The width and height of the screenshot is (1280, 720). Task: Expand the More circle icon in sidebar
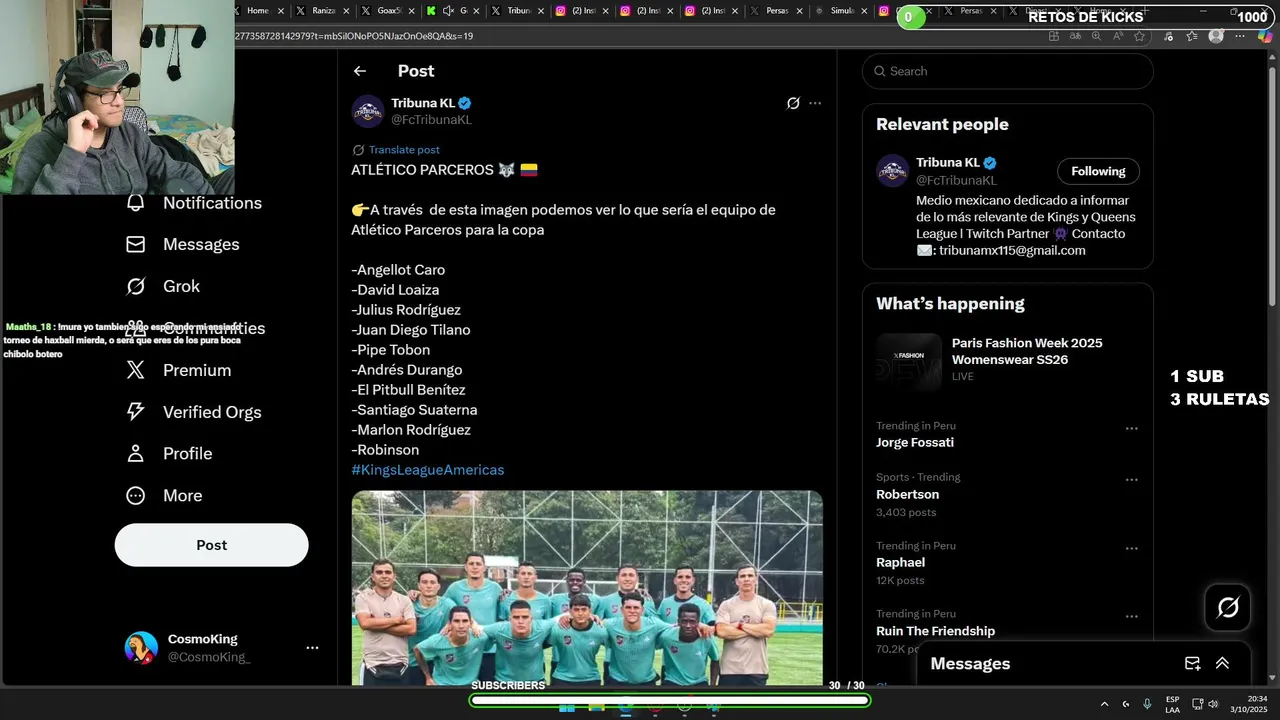[x=136, y=495]
